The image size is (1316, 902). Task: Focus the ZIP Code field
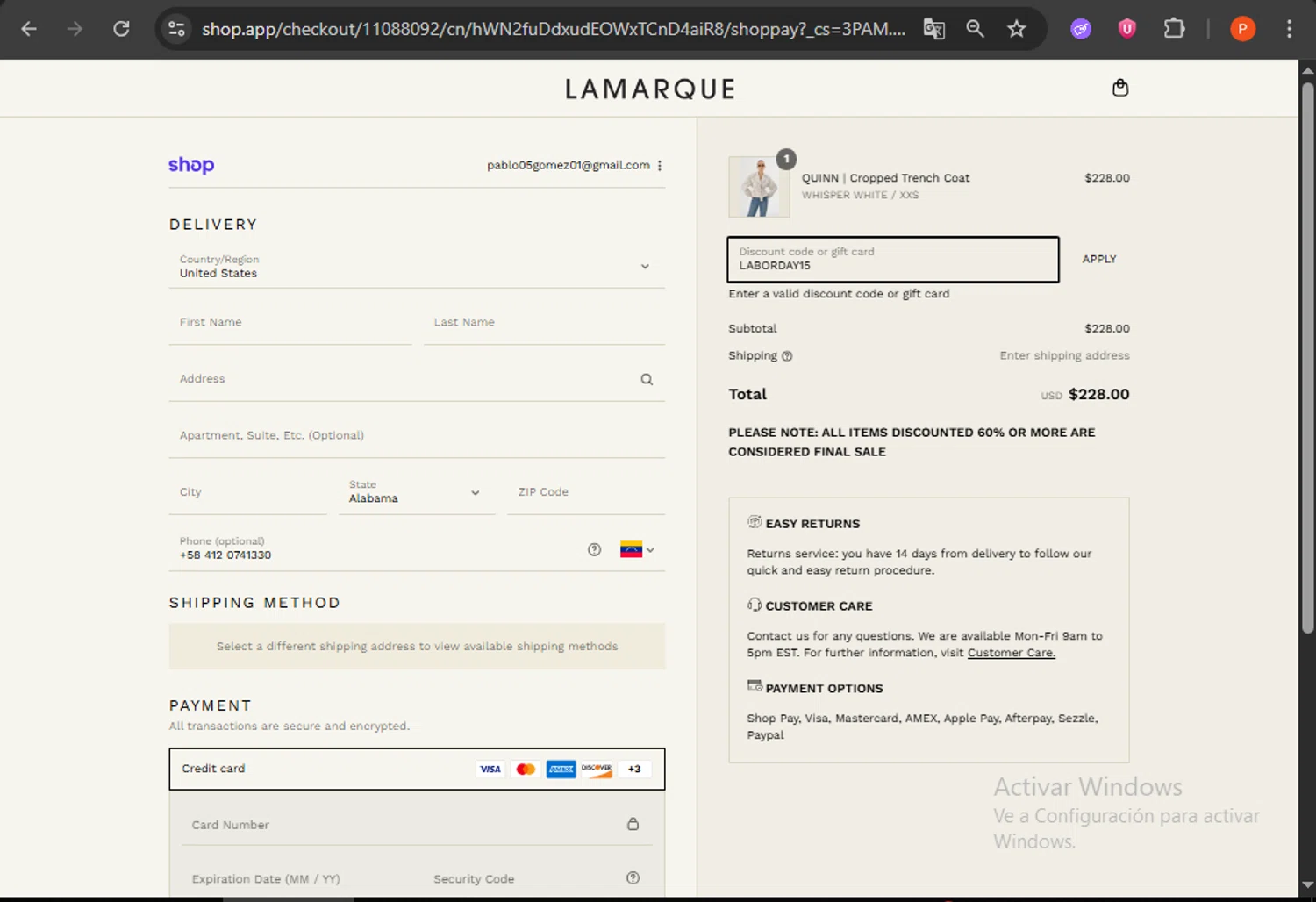(586, 492)
